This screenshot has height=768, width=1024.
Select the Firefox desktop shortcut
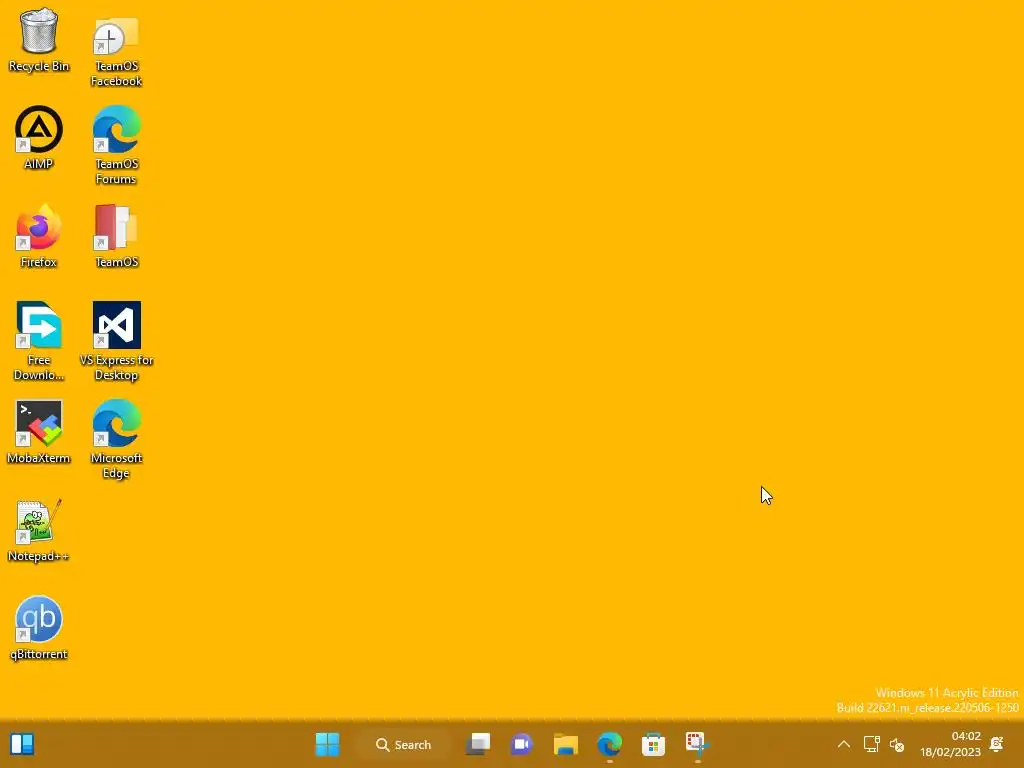39,236
